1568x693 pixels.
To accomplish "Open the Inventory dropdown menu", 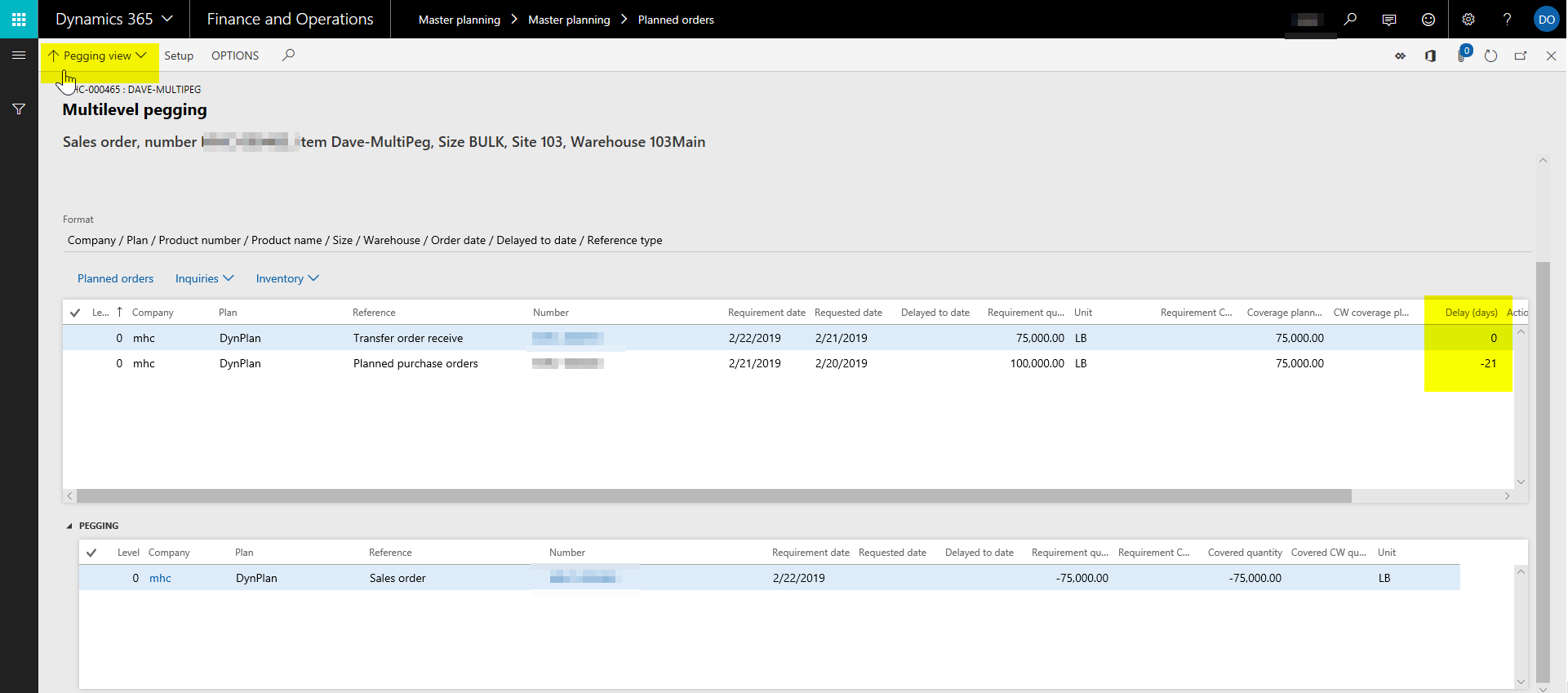I will pyautogui.click(x=287, y=278).
